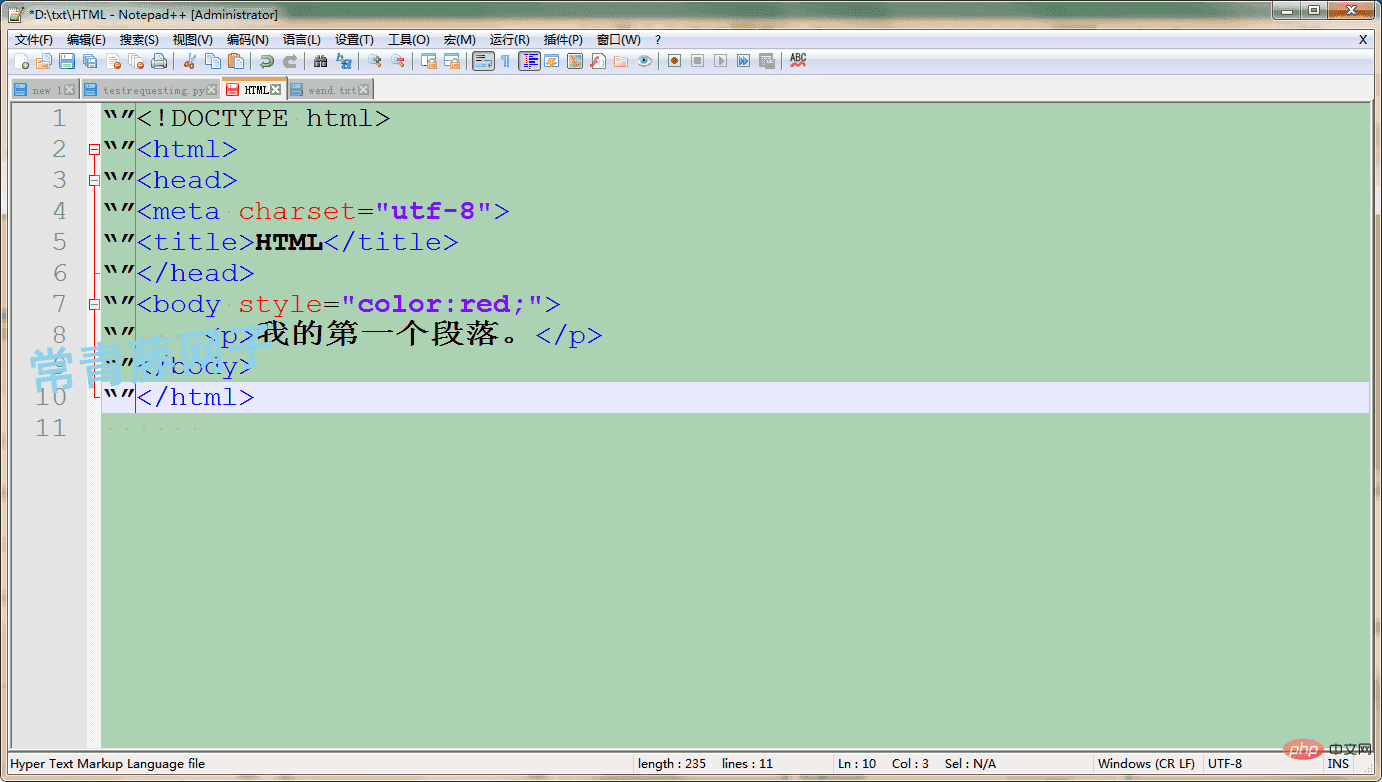Start macro recording with the record icon
Image resolution: width=1382 pixels, height=782 pixels.
point(674,61)
